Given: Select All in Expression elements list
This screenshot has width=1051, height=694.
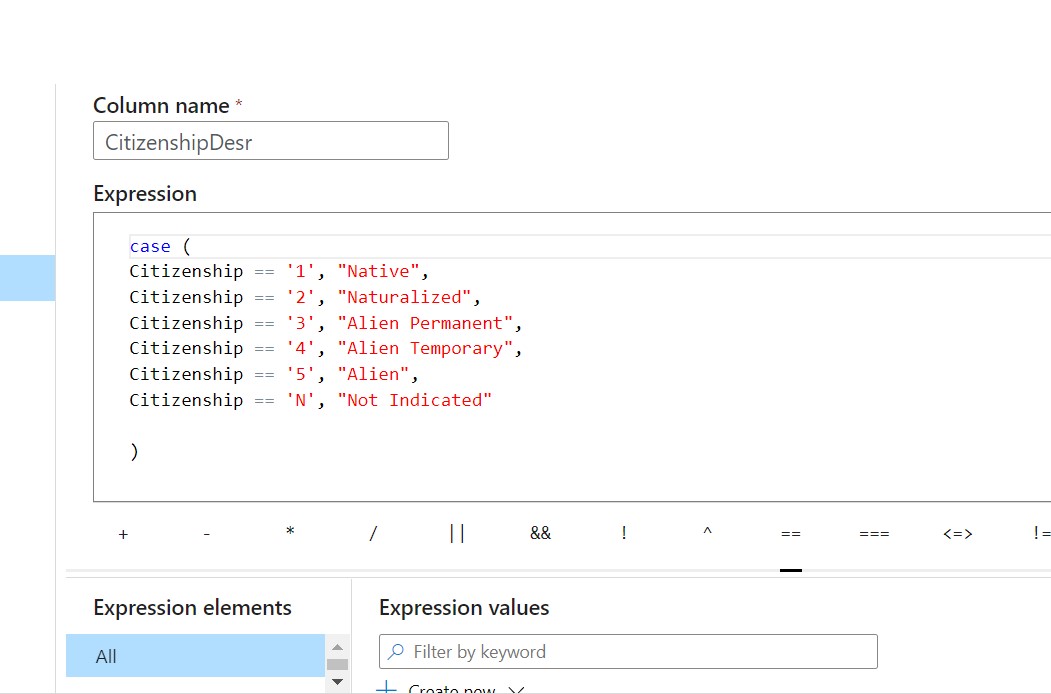Looking at the screenshot, I should click(x=195, y=656).
